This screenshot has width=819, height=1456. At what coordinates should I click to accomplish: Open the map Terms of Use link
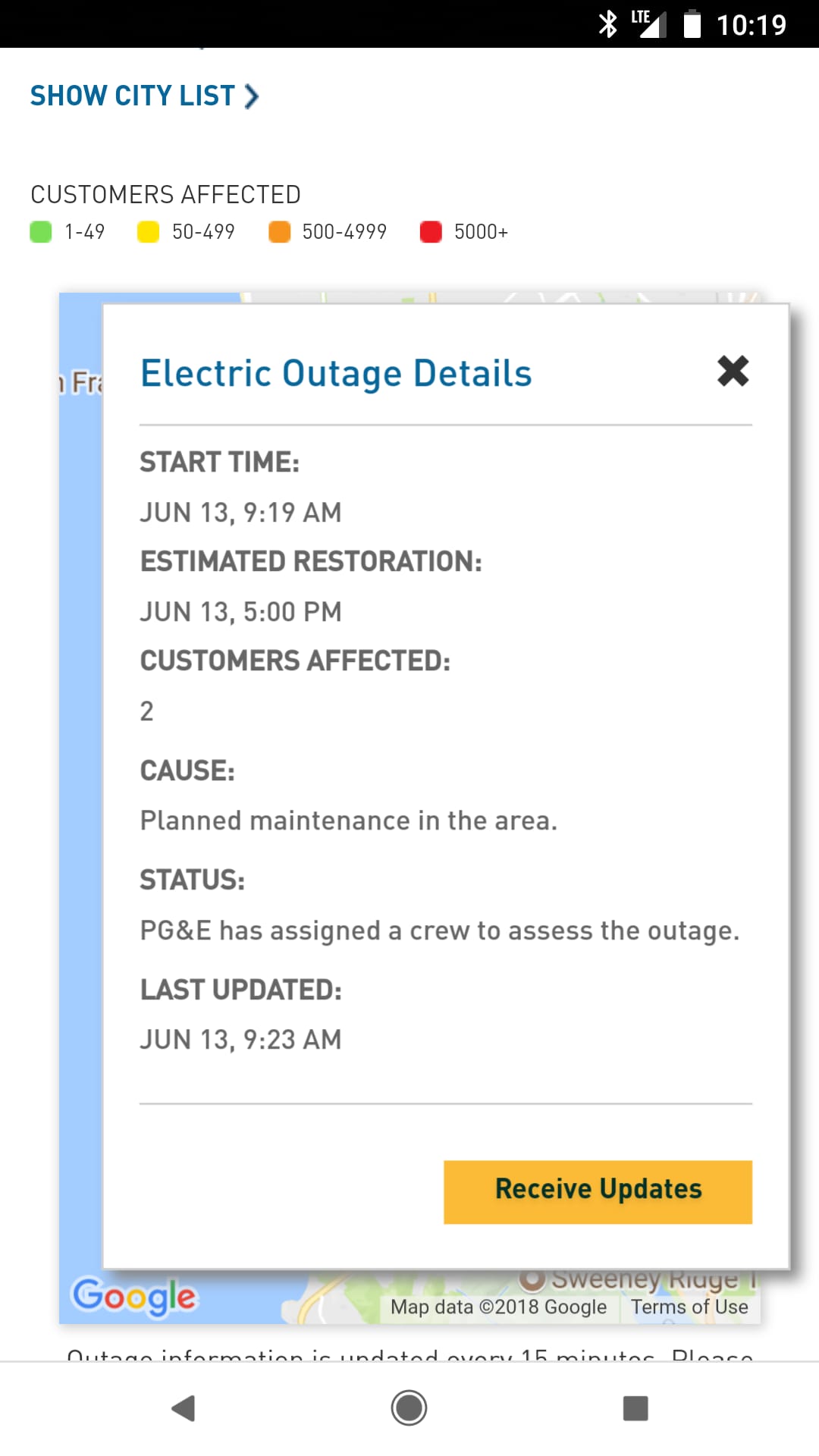tap(689, 1307)
